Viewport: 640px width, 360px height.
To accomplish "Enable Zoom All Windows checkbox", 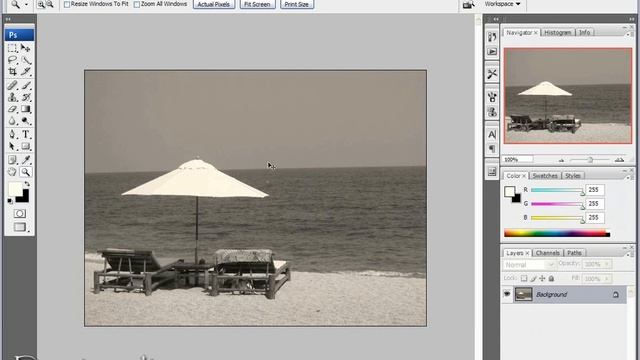I will (x=137, y=4).
